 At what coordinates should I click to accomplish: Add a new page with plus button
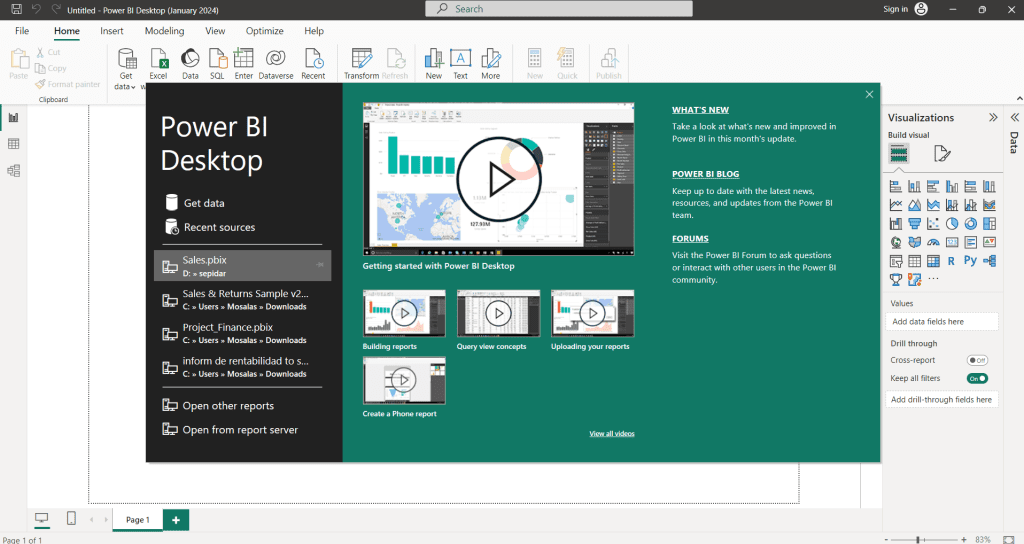(176, 520)
